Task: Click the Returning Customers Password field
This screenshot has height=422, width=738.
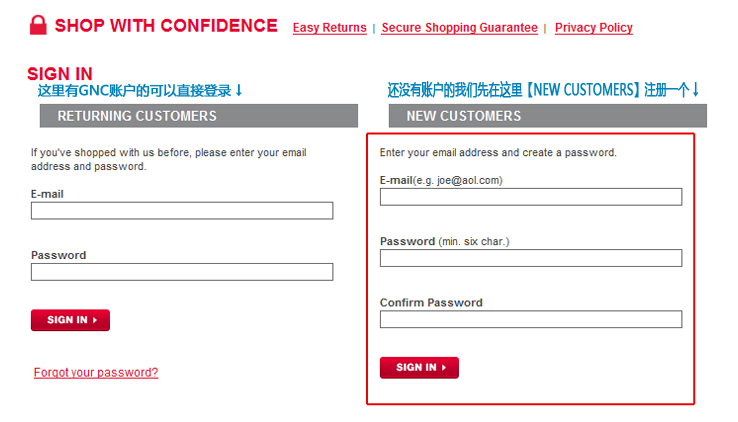Action: (182, 272)
